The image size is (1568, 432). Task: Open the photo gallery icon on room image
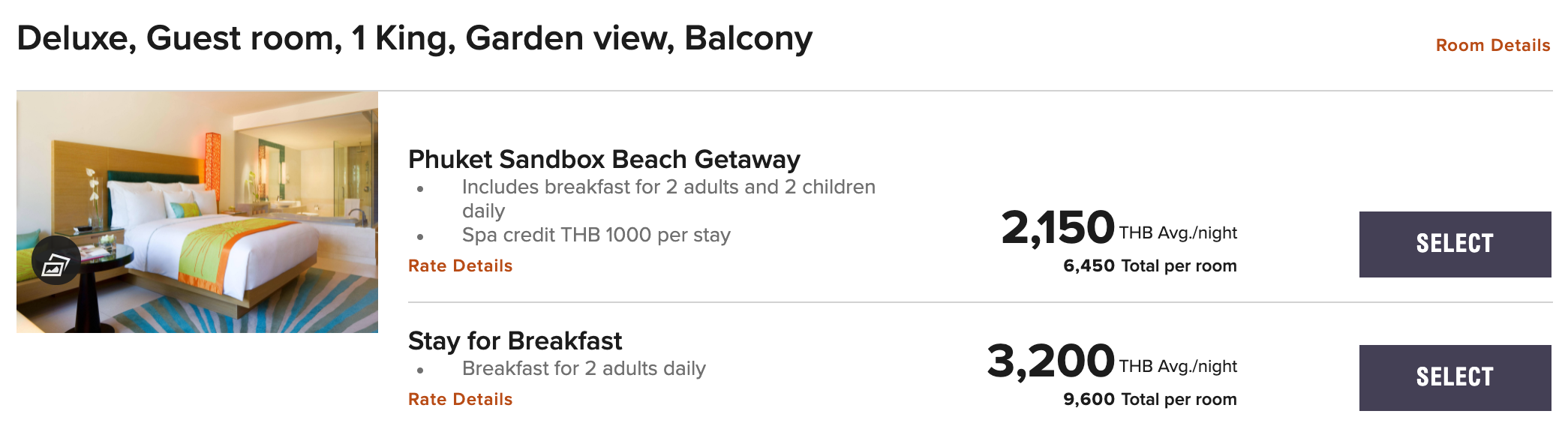tap(56, 261)
